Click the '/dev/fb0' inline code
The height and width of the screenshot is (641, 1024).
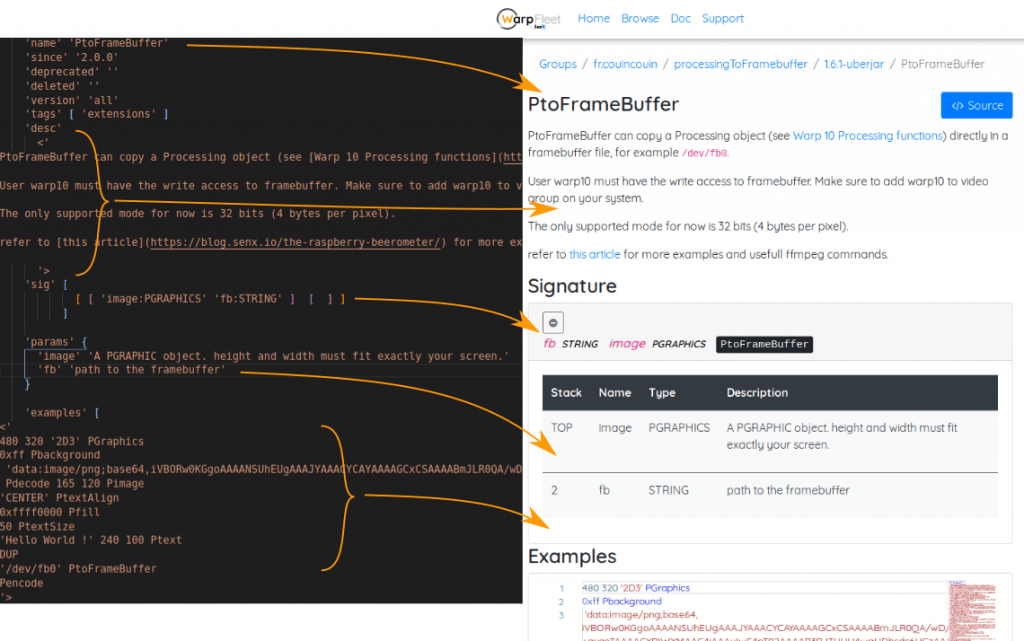click(704, 153)
